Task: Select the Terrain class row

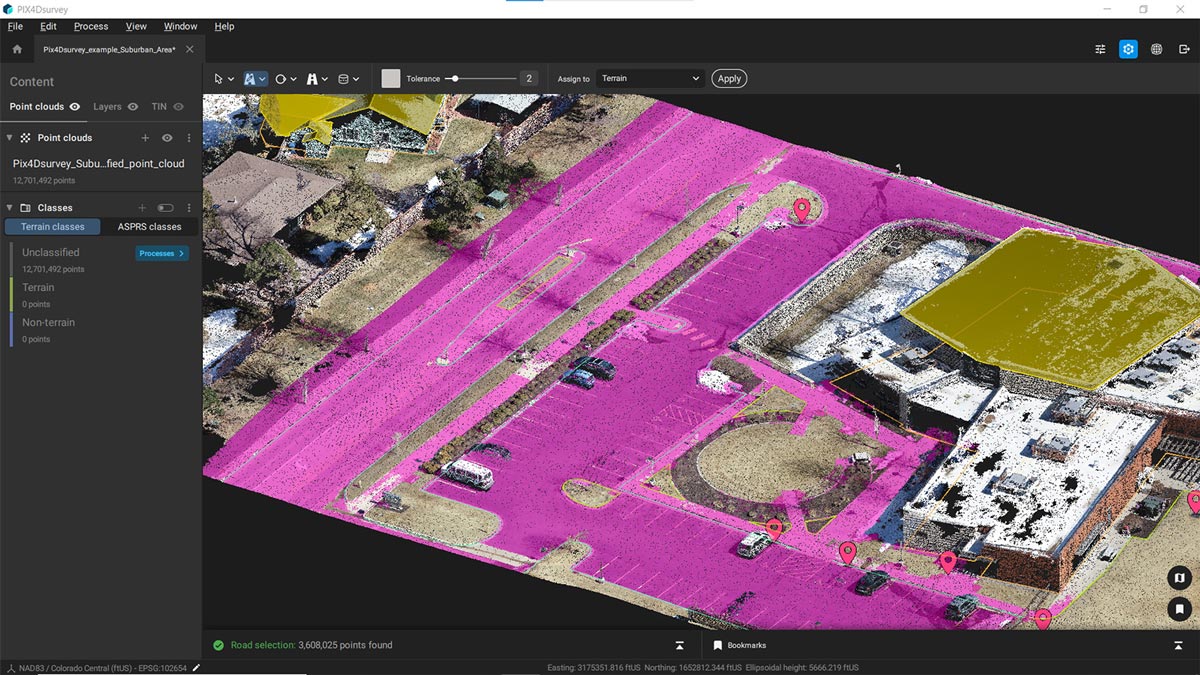Action: click(x=100, y=295)
